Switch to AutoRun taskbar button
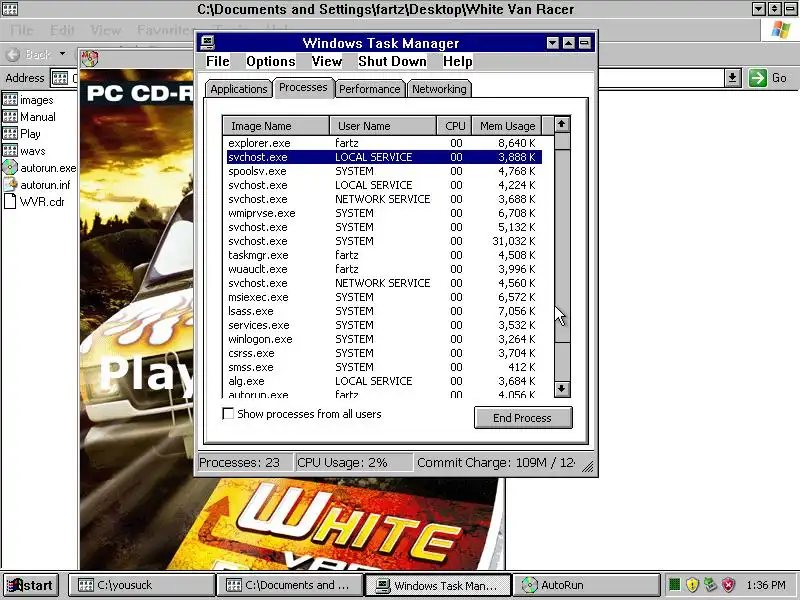This screenshot has height=600, width=800. [x=586, y=585]
